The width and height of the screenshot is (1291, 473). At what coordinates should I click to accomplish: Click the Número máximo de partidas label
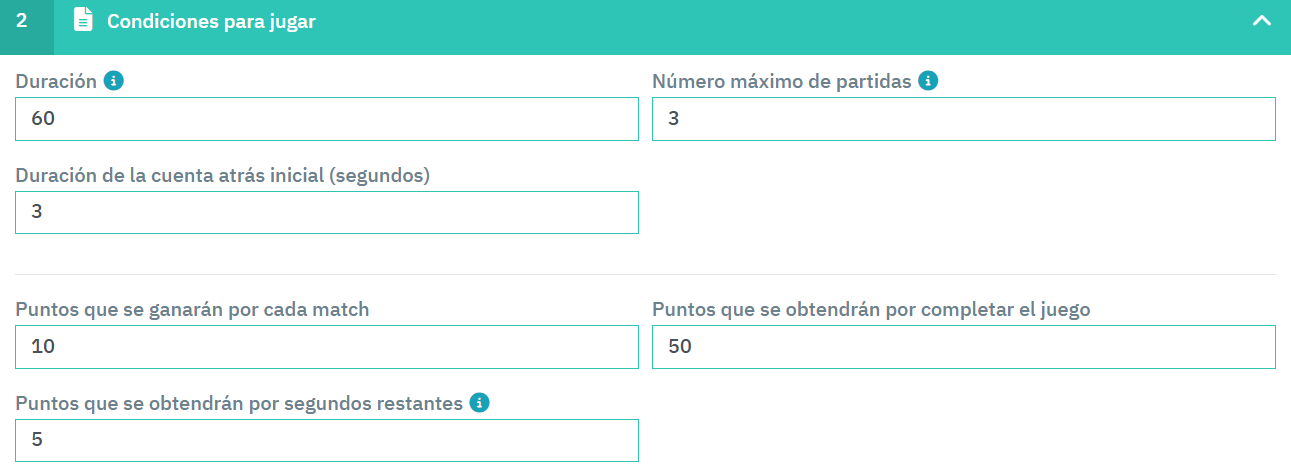tap(781, 82)
